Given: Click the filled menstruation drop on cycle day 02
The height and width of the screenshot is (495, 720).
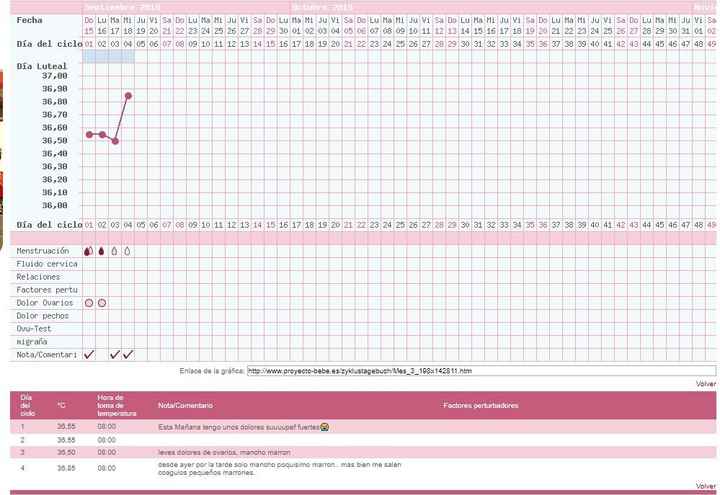Looking at the screenshot, I should (101, 251).
